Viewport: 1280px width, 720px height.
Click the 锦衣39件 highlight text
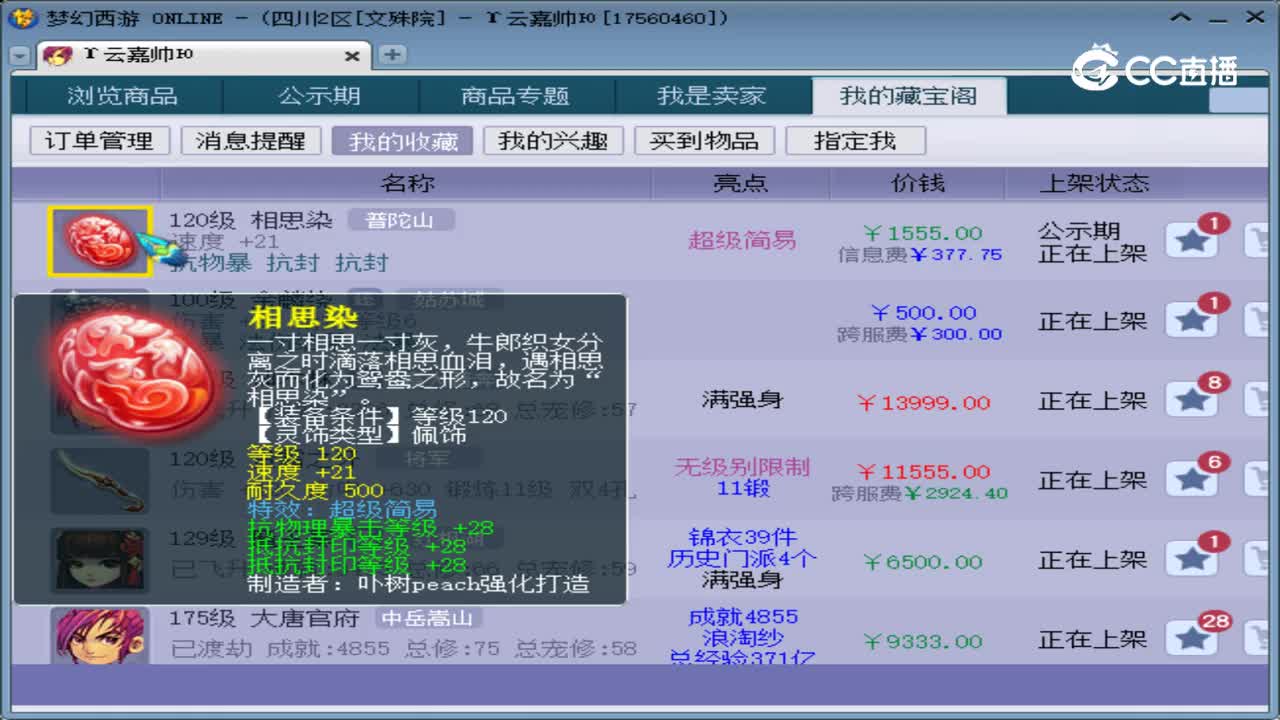pos(742,537)
